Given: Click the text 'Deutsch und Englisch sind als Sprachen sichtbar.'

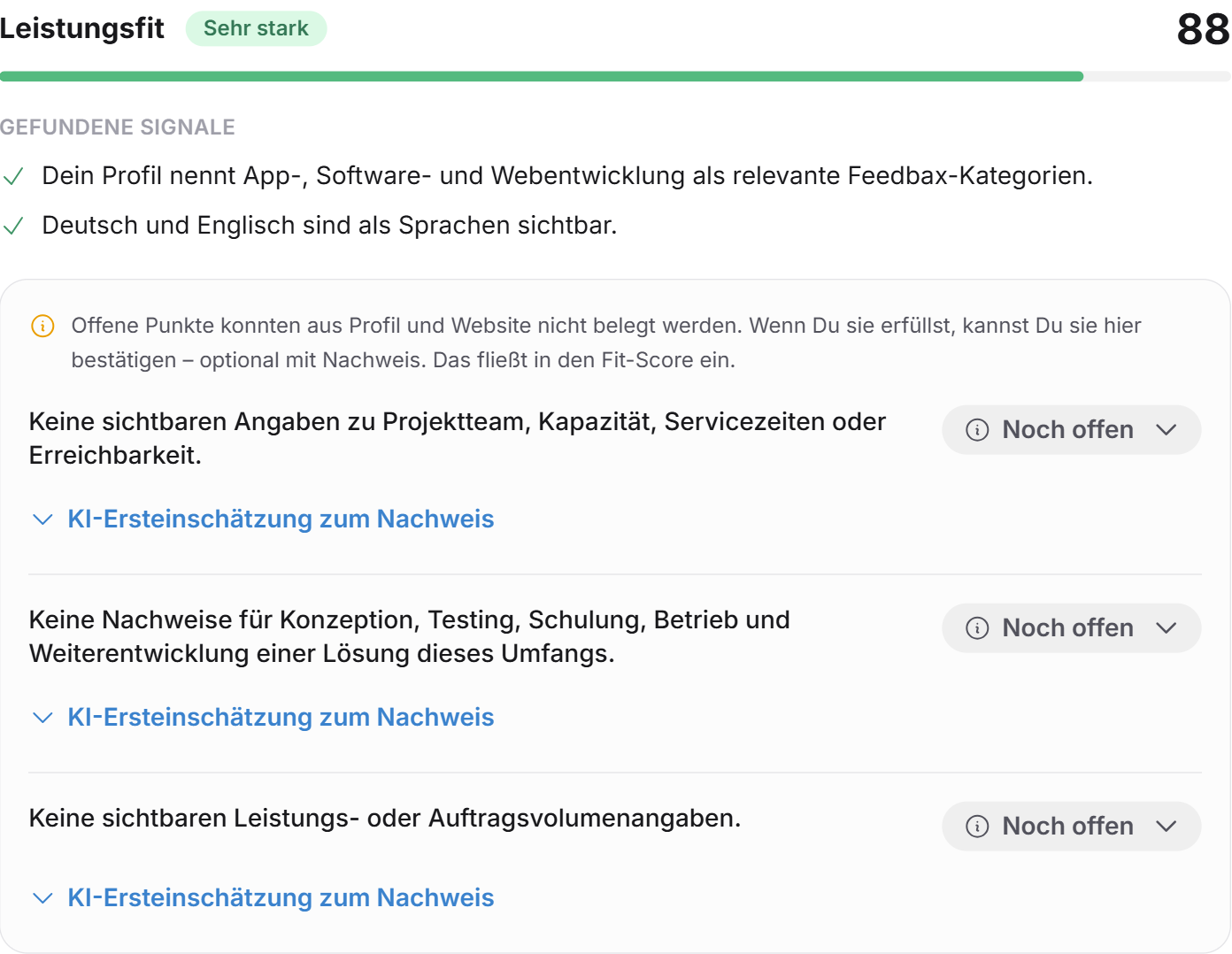Looking at the screenshot, I should pos(329,226).
